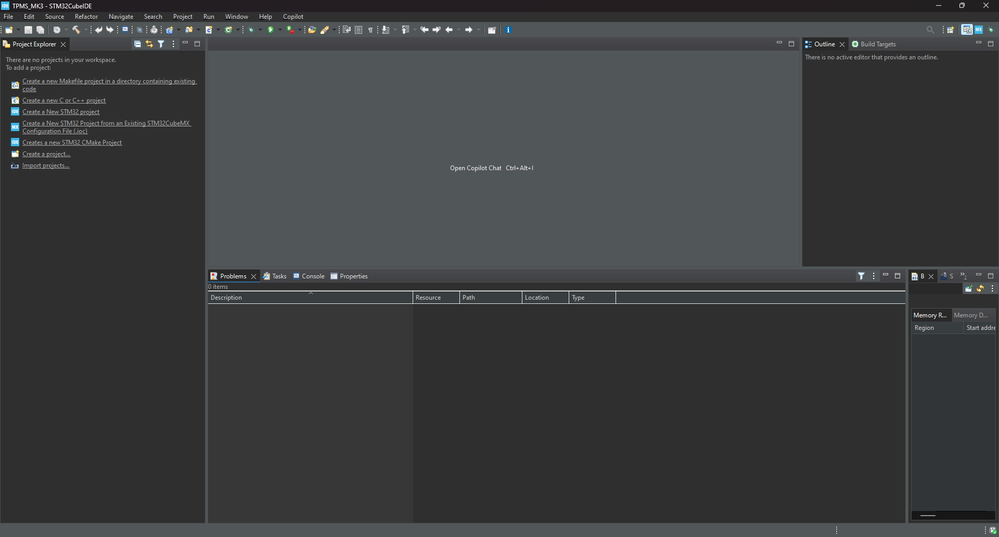Click the Region column header in Build Analyzer

(937, 327)
